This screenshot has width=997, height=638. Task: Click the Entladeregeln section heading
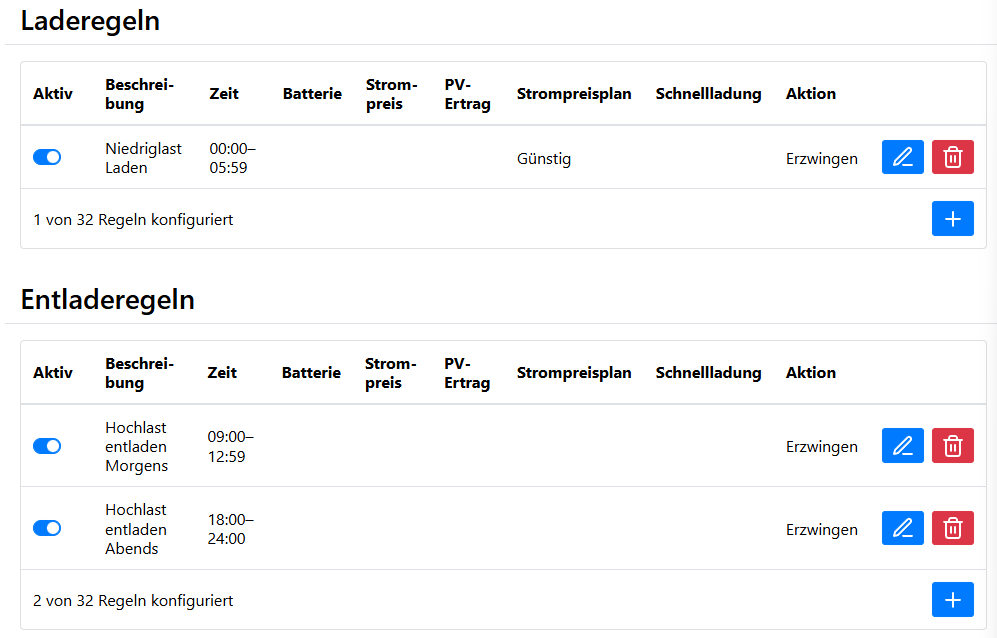pos(107,300)
